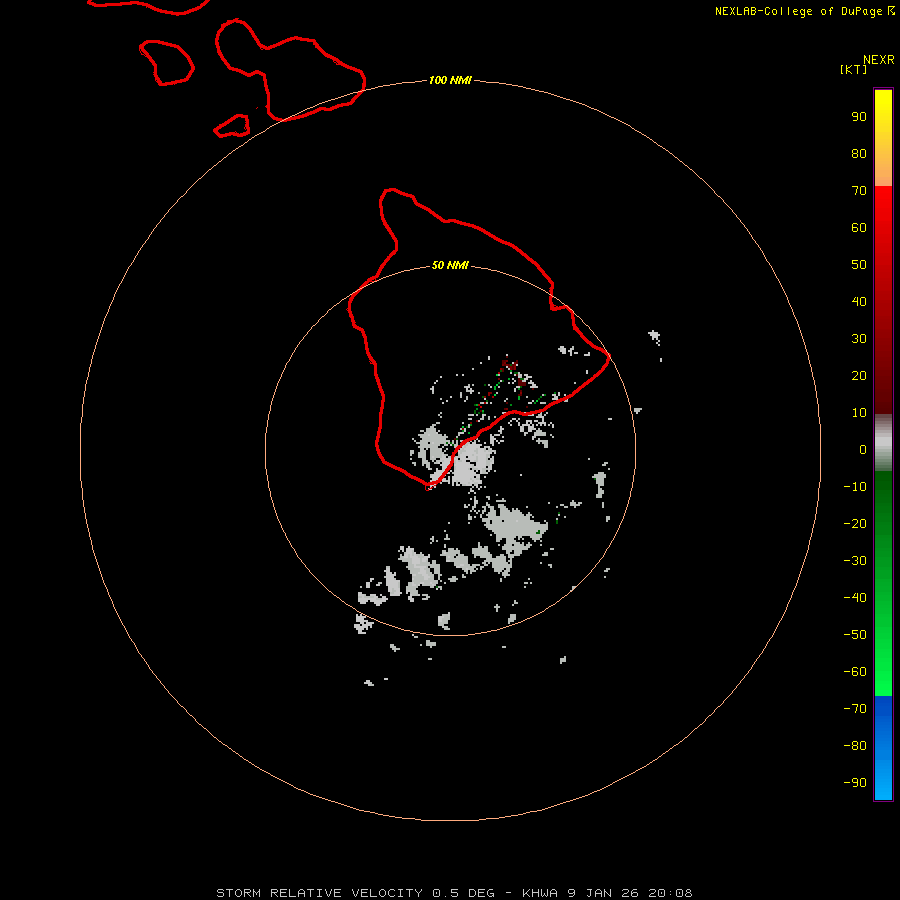Click the -80 value on the velocity scale
The image size is (900, 900).
coord(855,746)
